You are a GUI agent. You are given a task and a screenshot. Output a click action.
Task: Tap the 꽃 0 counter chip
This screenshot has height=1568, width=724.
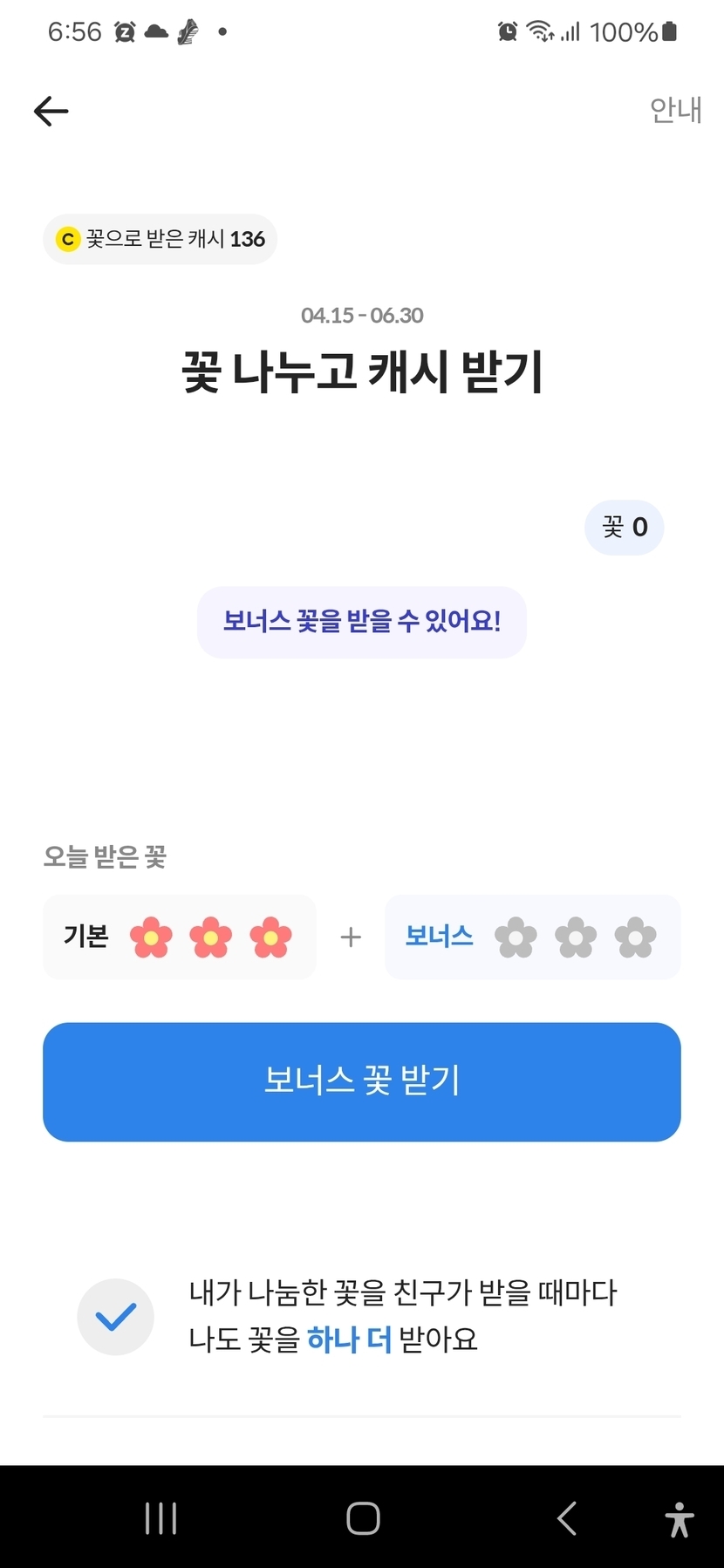624,527
